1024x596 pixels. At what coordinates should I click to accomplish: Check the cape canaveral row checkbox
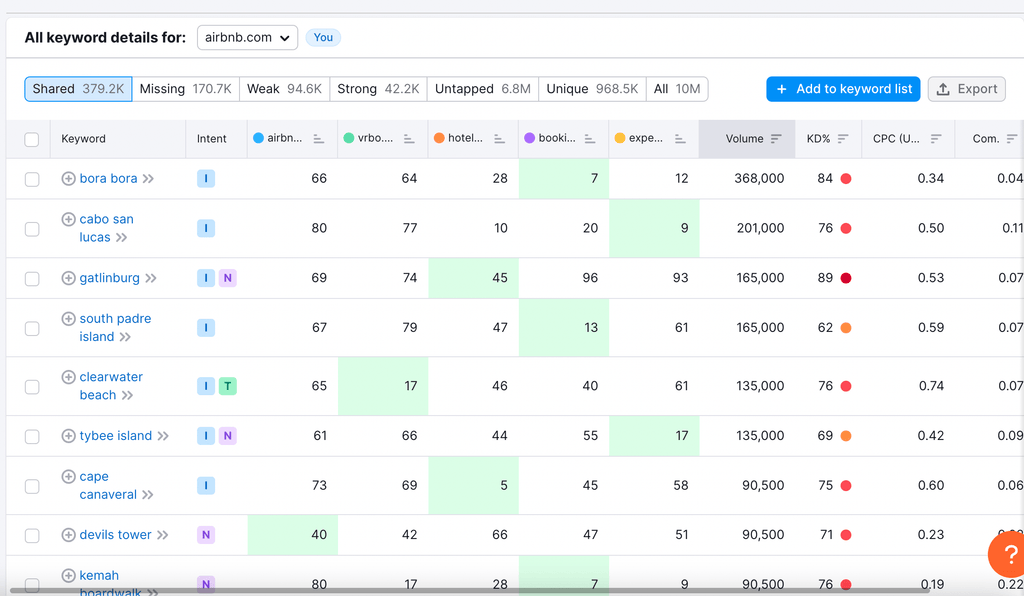point(31,486)
